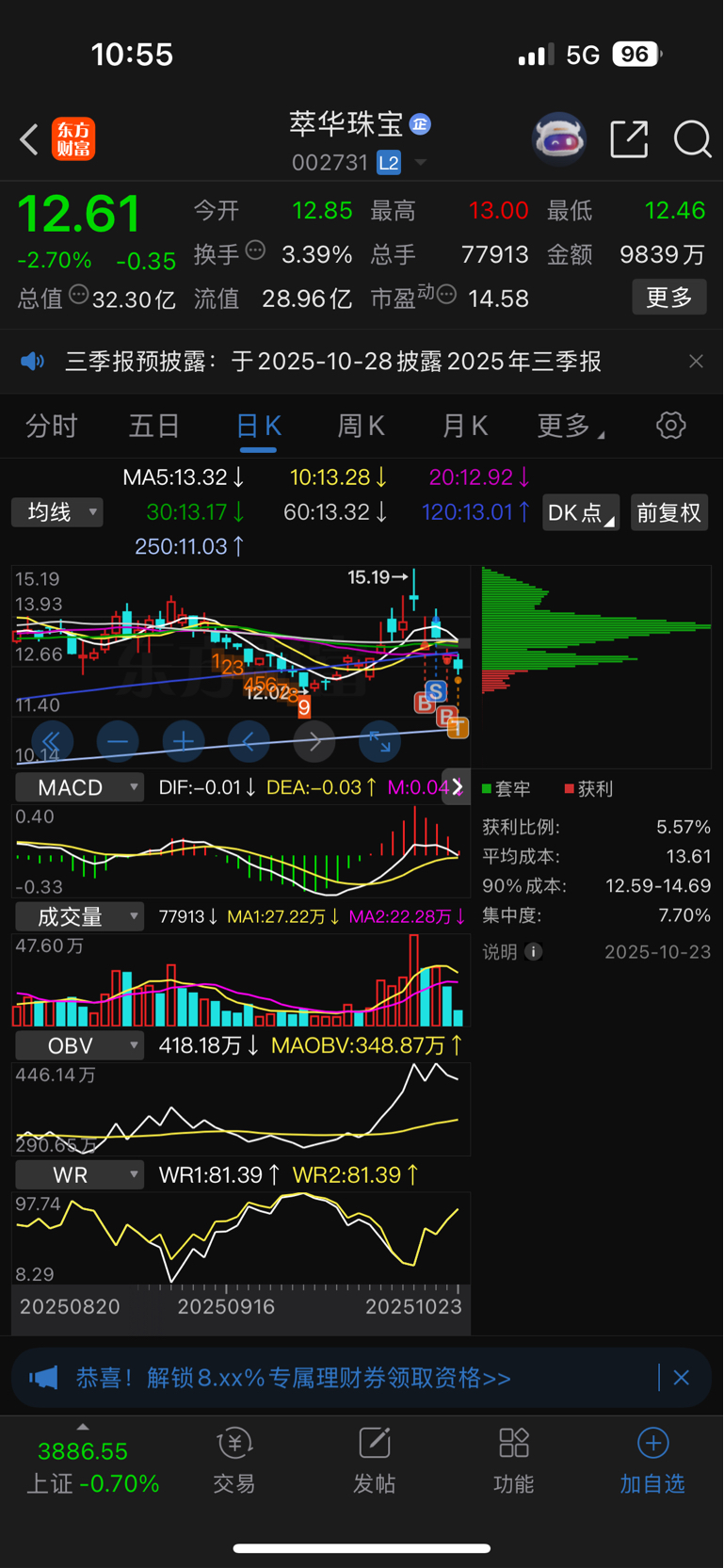Tap the current price 12.61
The width and height of the screenshot is (724, 1568).
point(79,214)
